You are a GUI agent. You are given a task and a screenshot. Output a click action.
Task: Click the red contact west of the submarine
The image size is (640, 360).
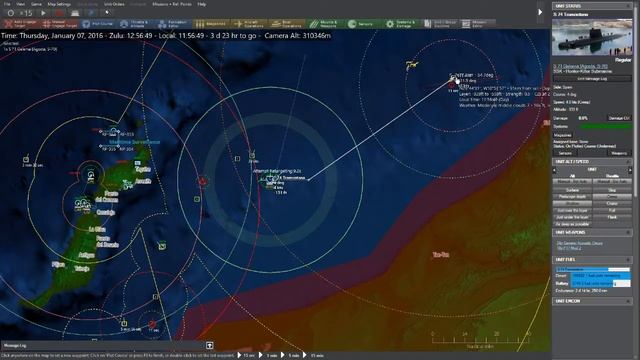pos(202,181)
